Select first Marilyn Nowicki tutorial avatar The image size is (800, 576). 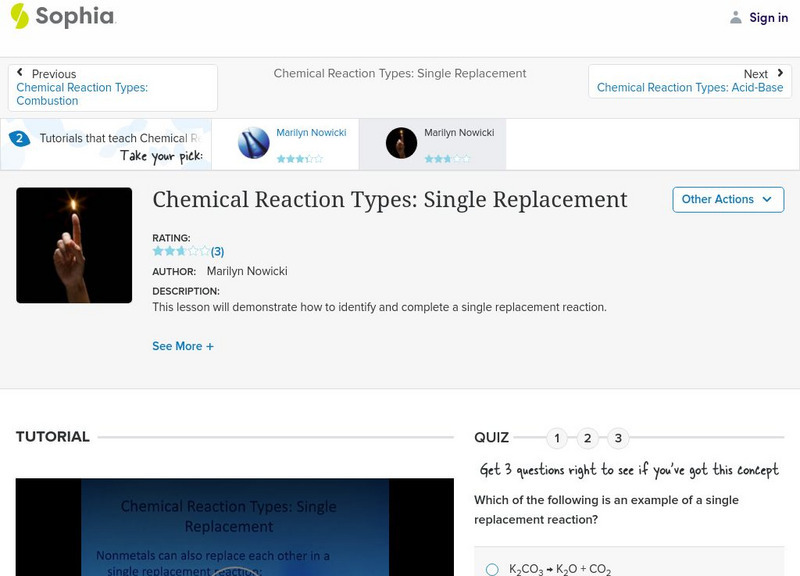[x=254, y=143]
